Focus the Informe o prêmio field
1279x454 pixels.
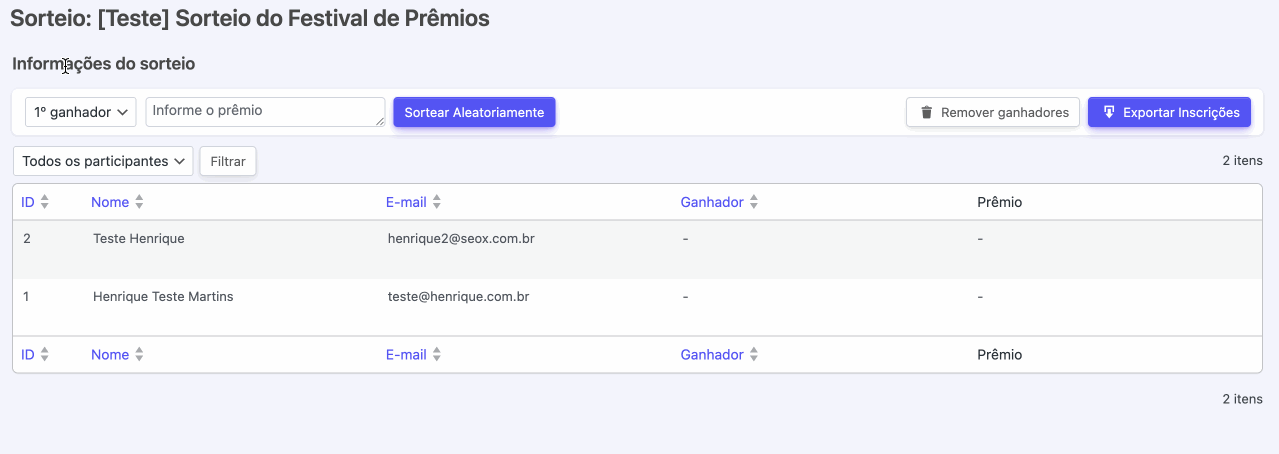click(x=265, y=112)
